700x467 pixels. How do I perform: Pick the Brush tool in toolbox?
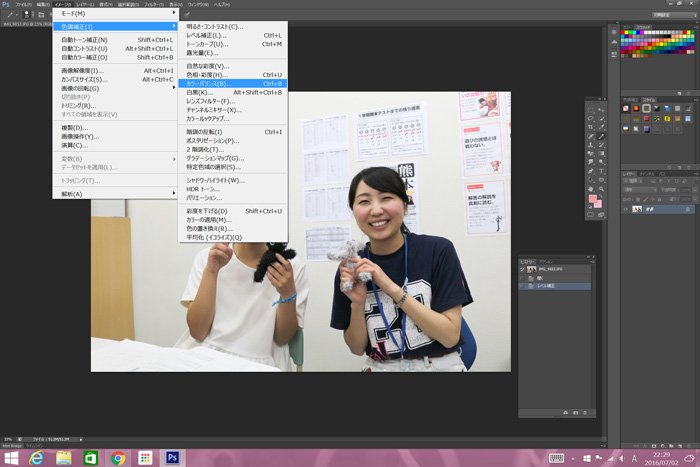[600, 135]
